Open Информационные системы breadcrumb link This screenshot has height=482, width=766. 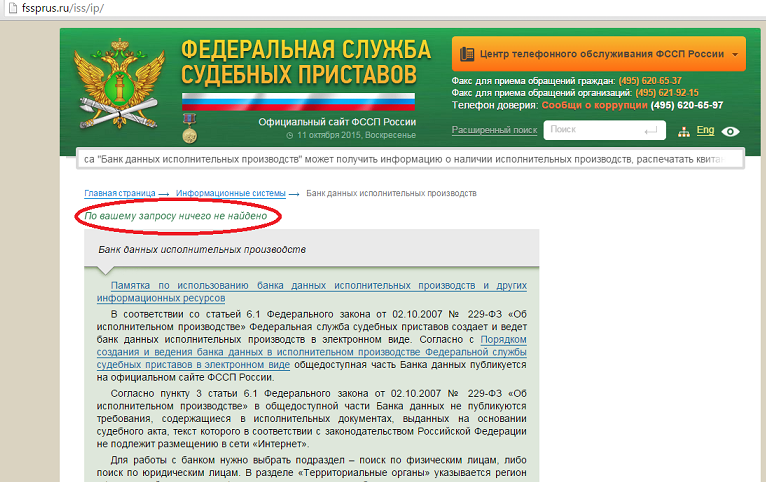tap(231, 193)
